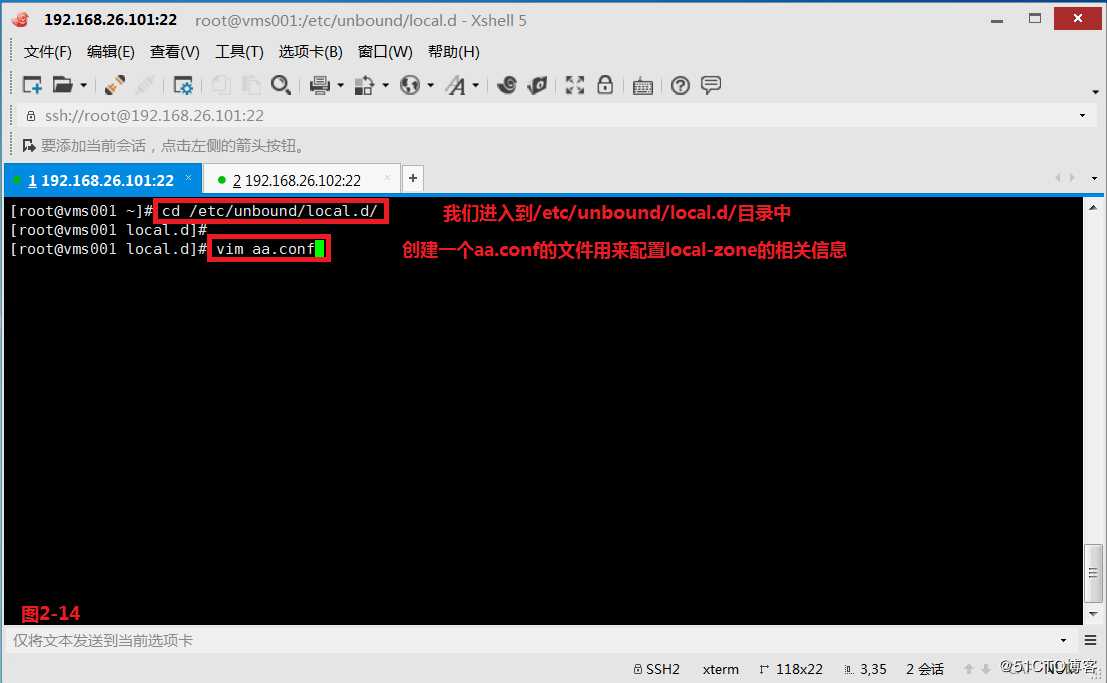Open the 文件(F) menu

pos(47,52)
